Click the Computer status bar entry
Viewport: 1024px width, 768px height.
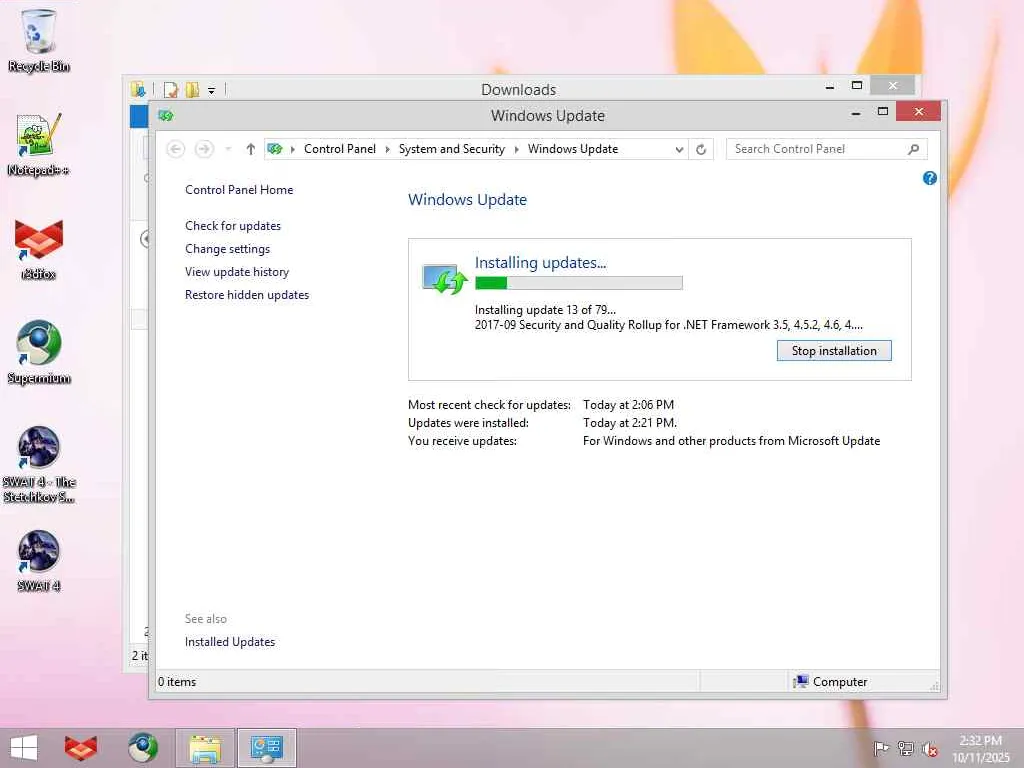pyautogui.click(x=830, y=682)
